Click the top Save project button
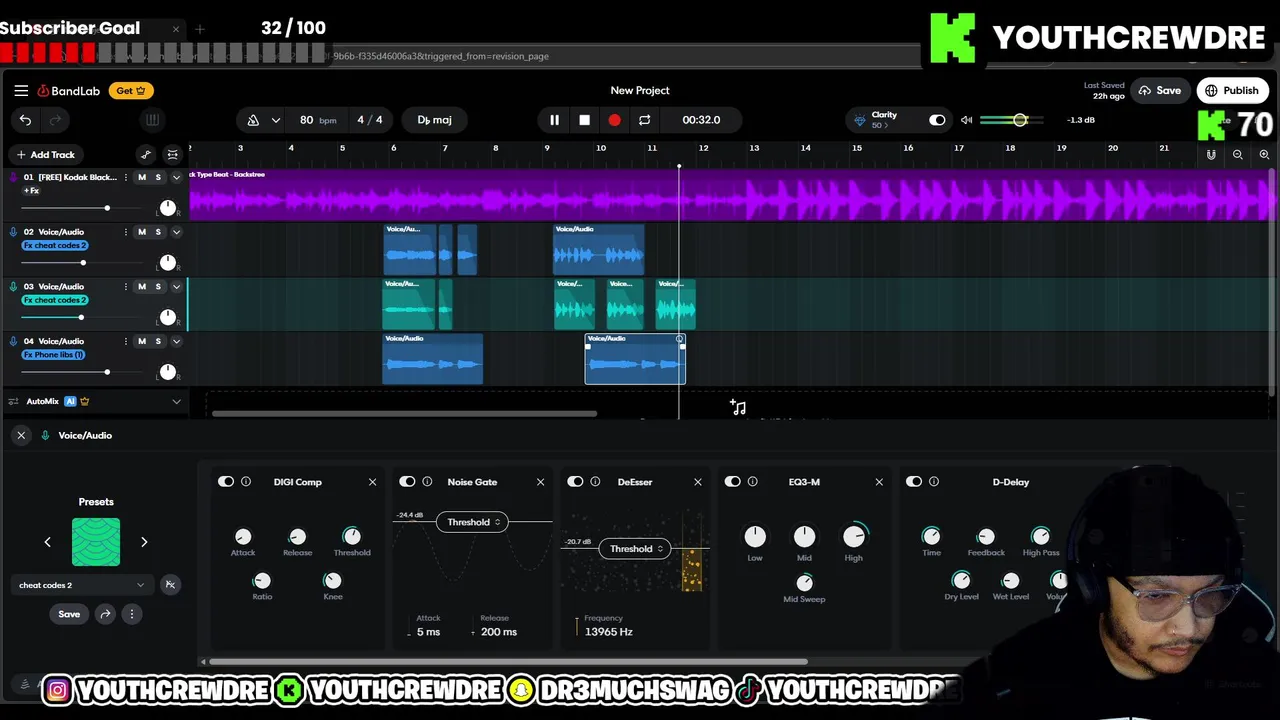 click(x=1160, y=90)
